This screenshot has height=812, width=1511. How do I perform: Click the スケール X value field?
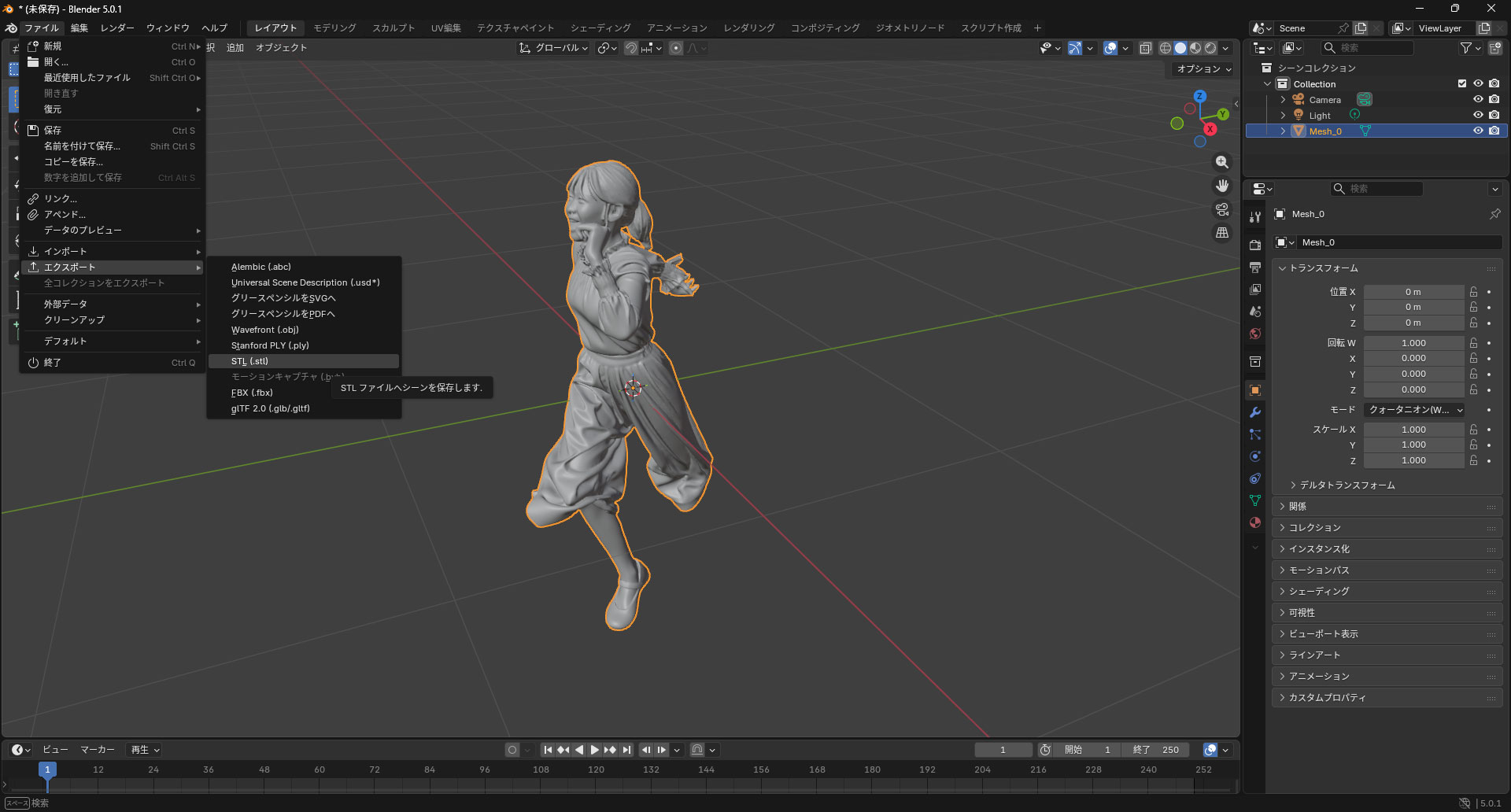[1413, 430]
